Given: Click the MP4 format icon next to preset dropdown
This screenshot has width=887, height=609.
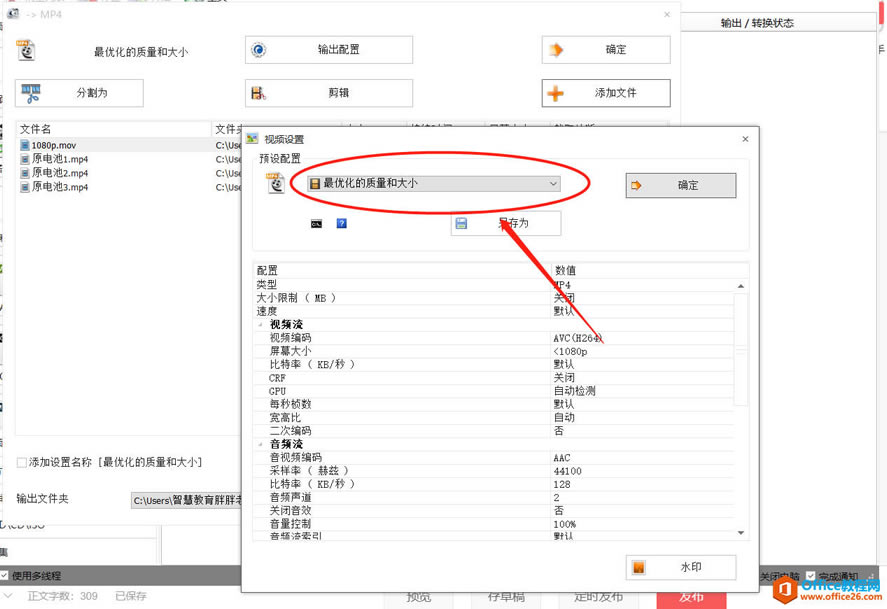Looking at the screenshot, I should point(275,183).
